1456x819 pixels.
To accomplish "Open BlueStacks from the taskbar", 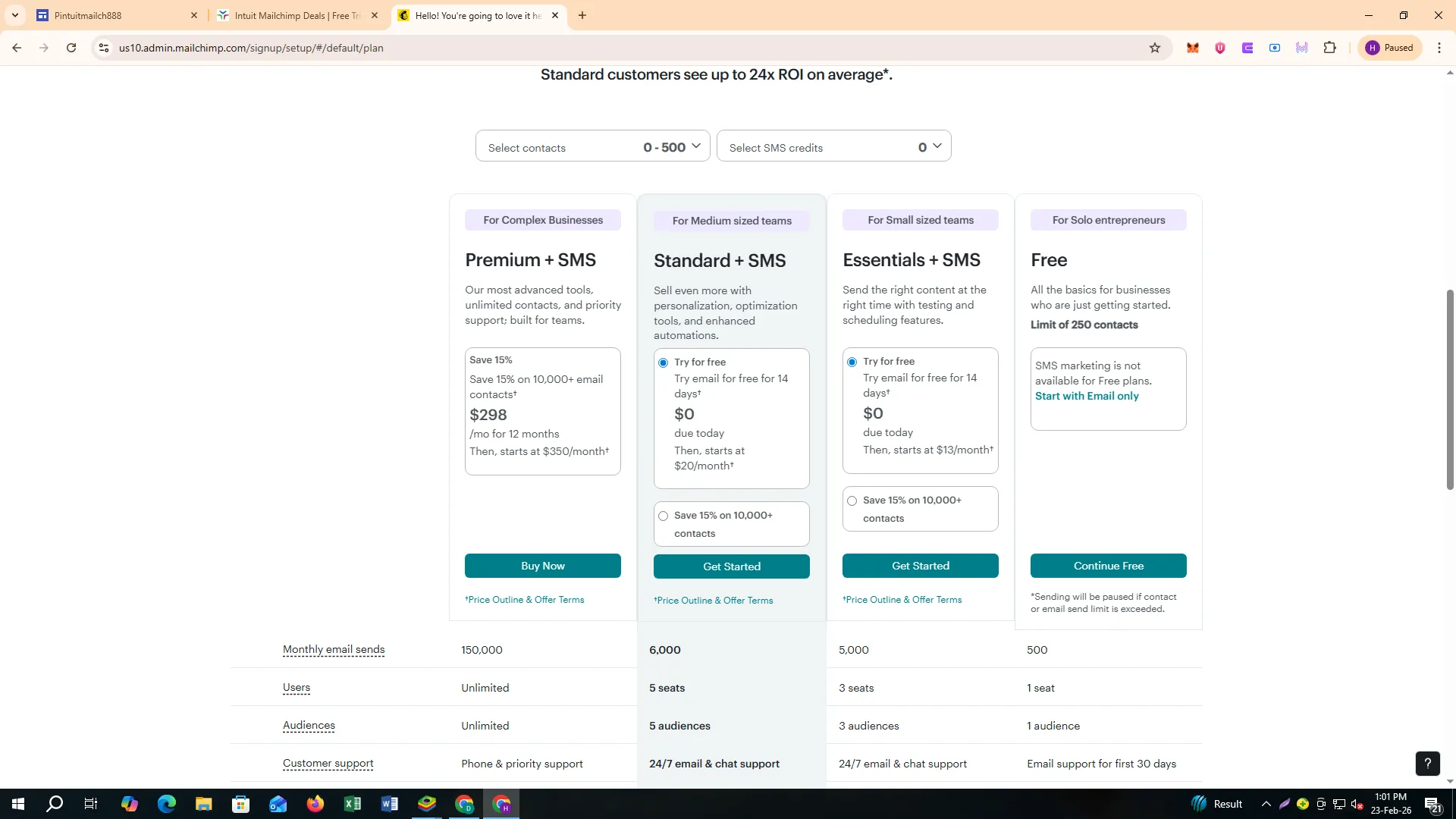I will pos(427,804).
